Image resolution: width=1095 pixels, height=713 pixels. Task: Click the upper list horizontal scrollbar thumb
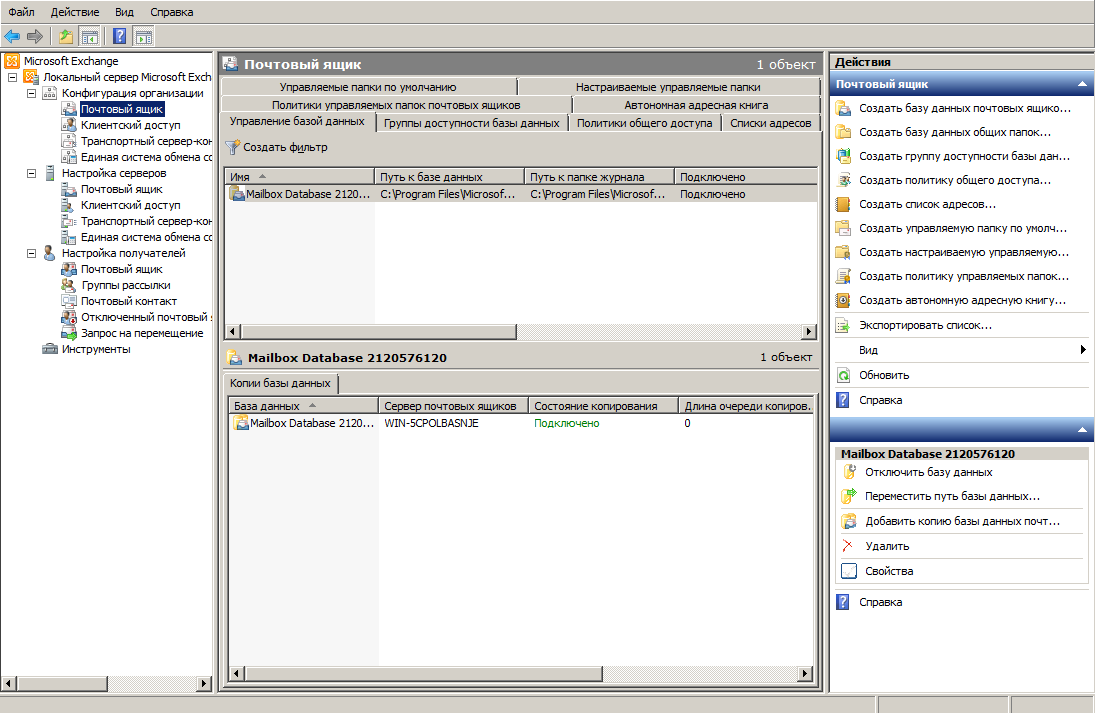pos(379,331)
